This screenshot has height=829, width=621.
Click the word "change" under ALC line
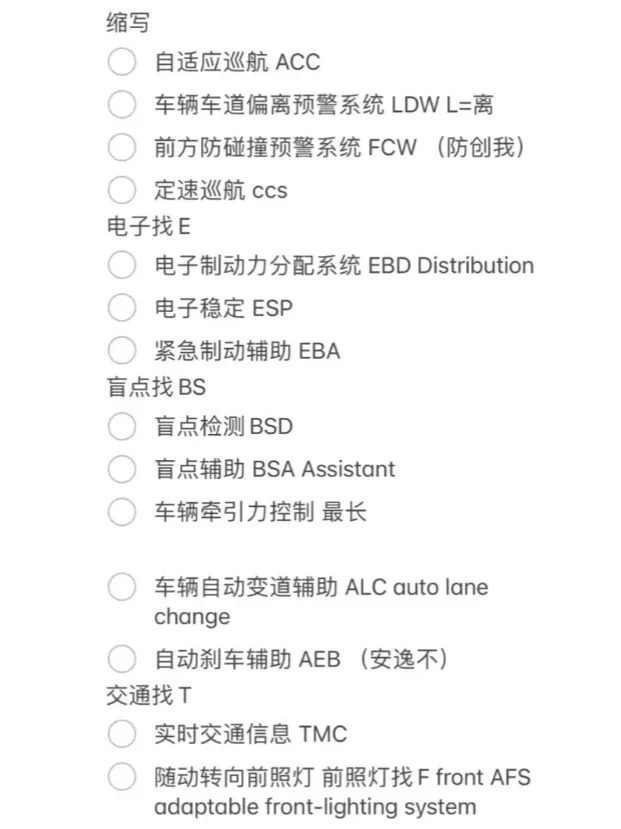tap(191, 616)
